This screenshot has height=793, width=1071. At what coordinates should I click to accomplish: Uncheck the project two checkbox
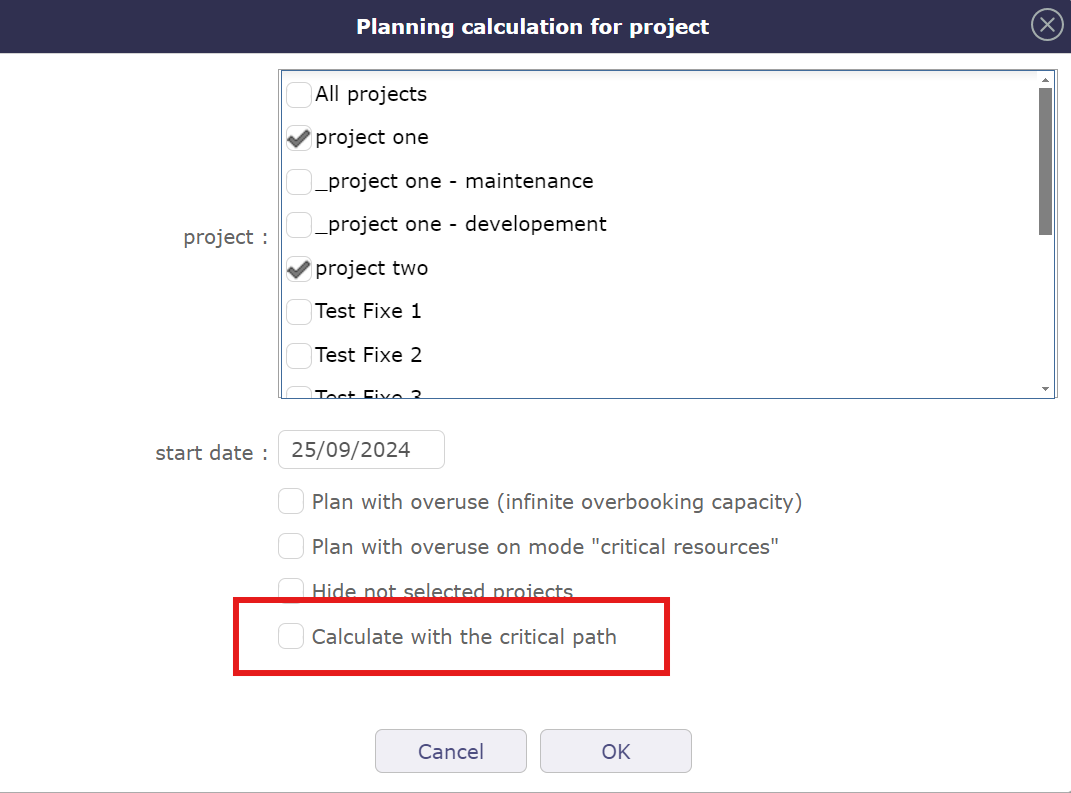298,269
